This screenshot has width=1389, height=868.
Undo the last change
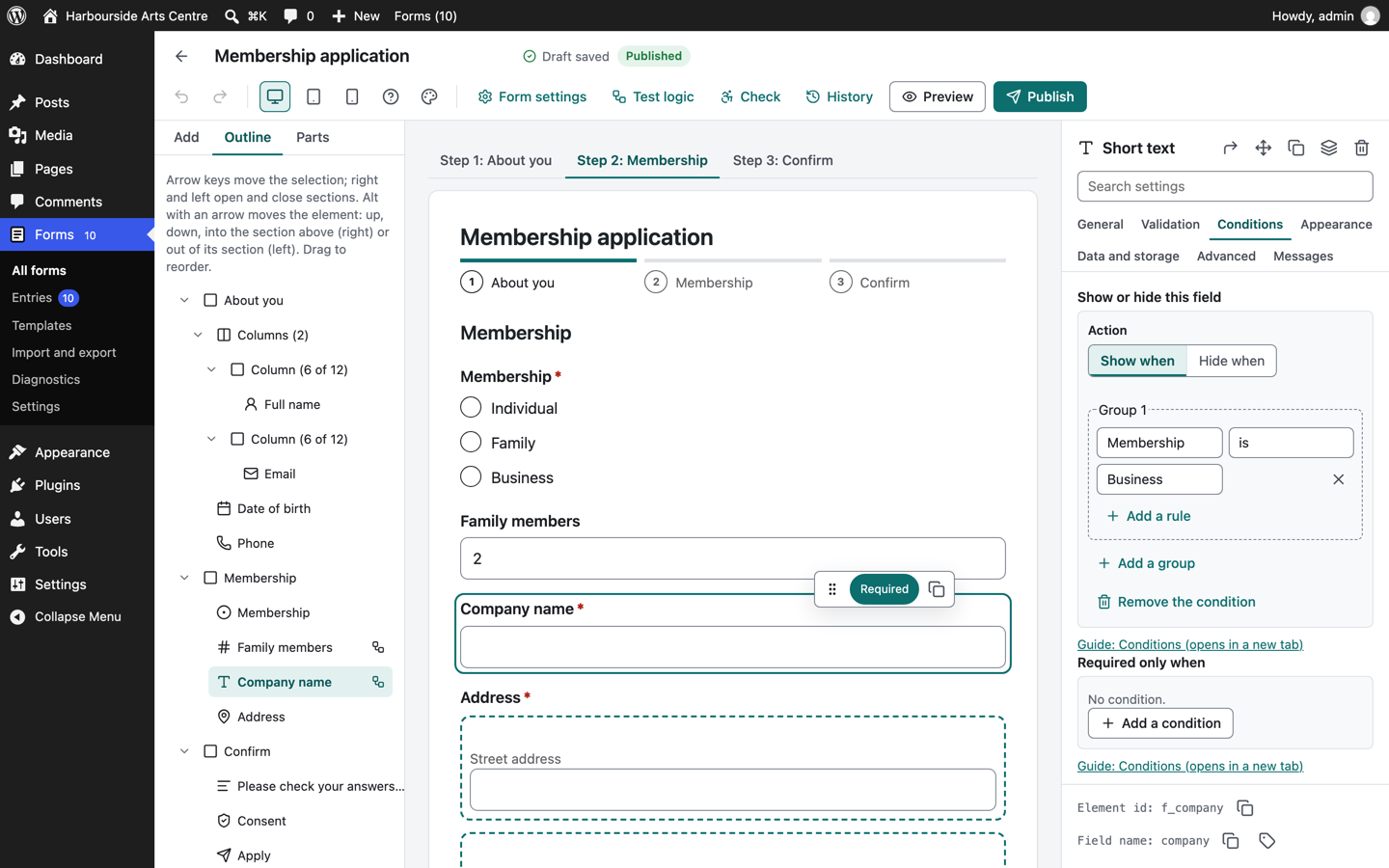(181, 96)
